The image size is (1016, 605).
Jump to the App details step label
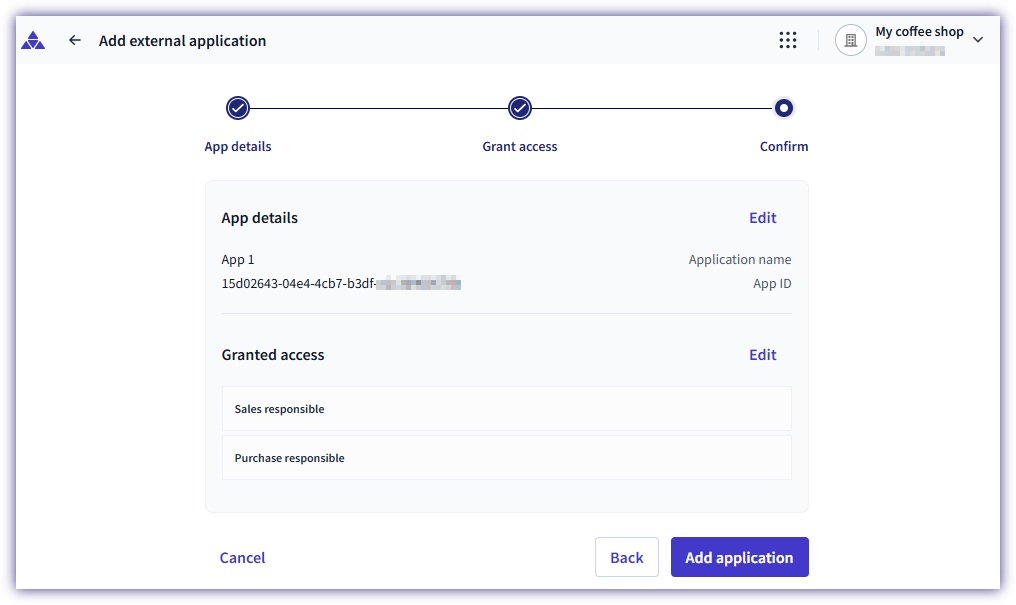(x=238, y=146)
